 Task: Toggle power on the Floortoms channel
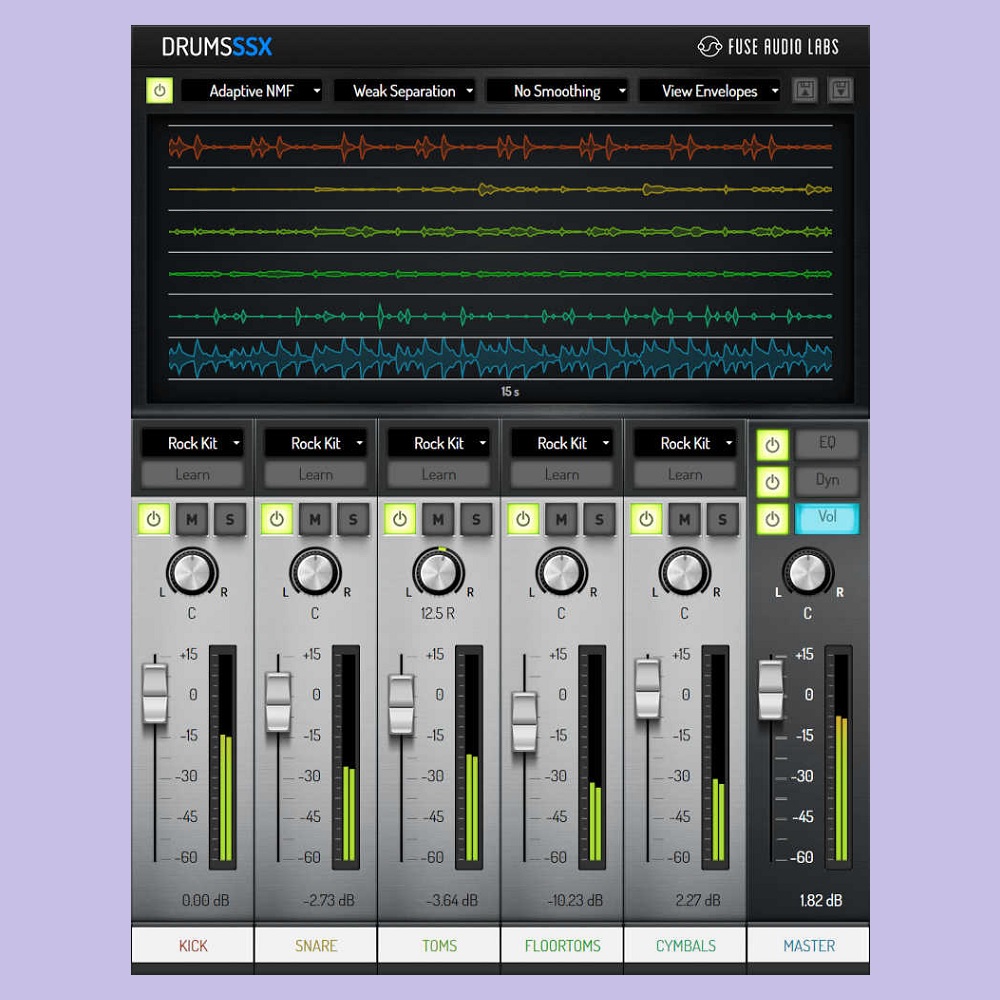(523, 519)
